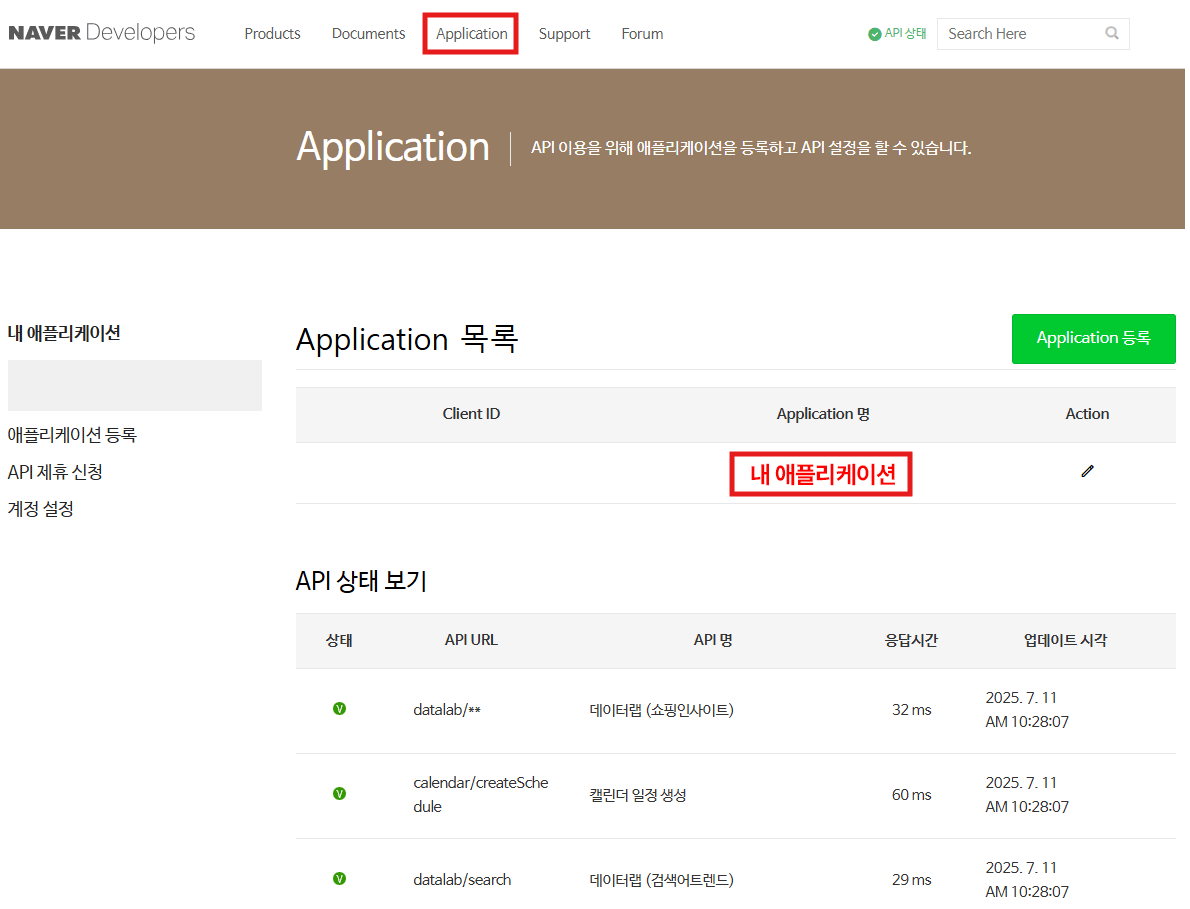This screenshot has height=909, width=1190.
Task: Click the Application 등록 green button
Action: pos(1093,338)
